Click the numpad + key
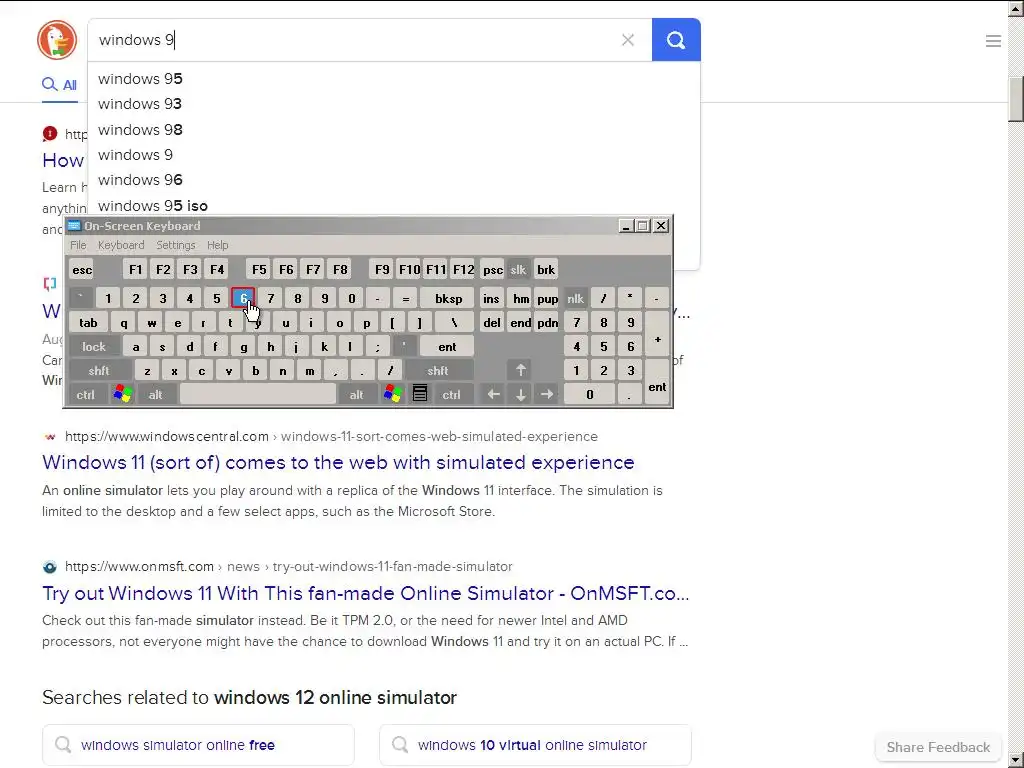Image resolution: width=1024 pixels, height=768 pixels. click(658, 340)
